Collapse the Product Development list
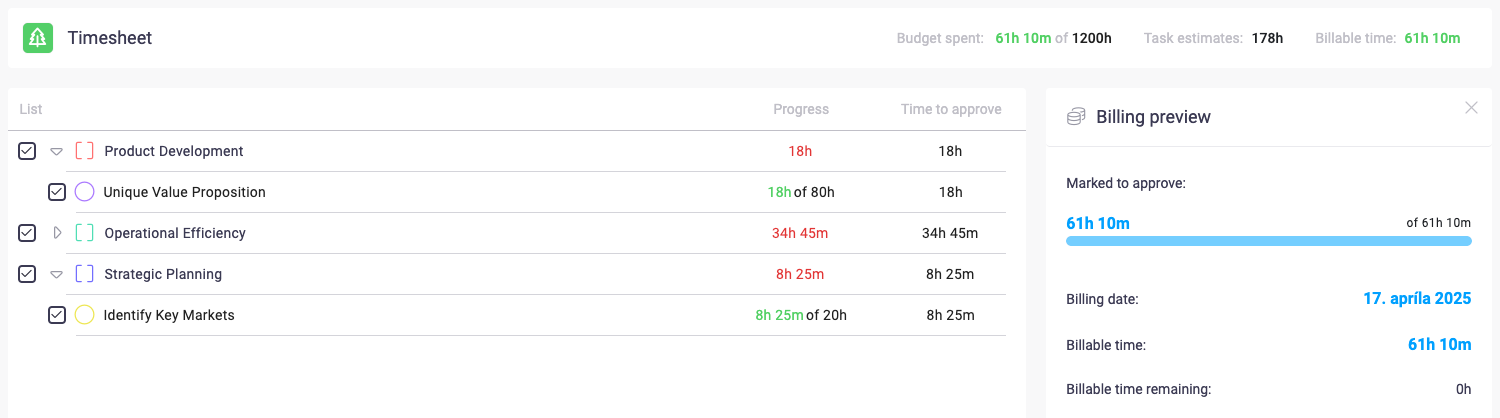This screenshot has width=1500, height=418. (x=57, y=151)
